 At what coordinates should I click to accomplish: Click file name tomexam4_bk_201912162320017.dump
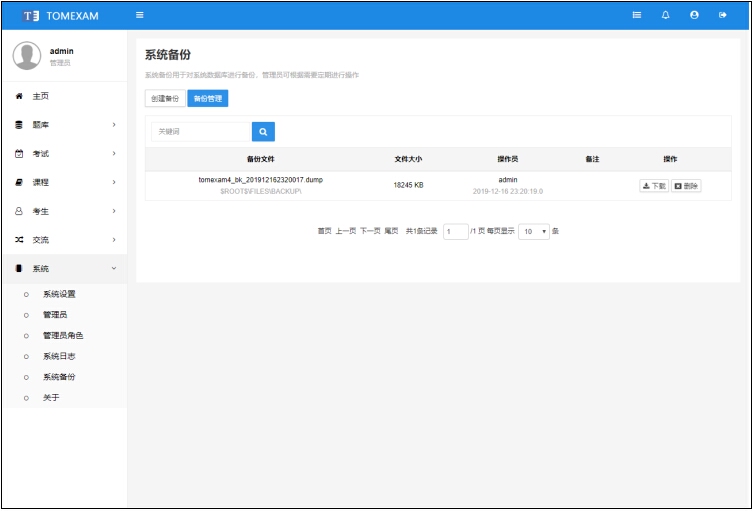(260, 180)
